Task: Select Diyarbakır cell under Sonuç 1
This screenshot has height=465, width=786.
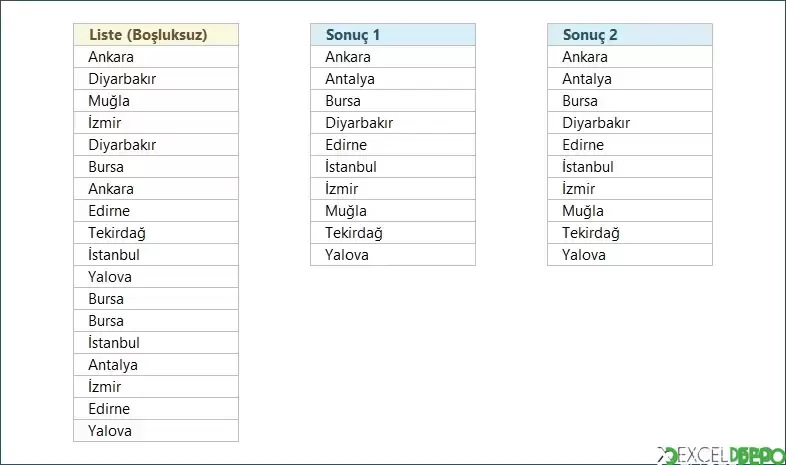Action: pos(393,123)
